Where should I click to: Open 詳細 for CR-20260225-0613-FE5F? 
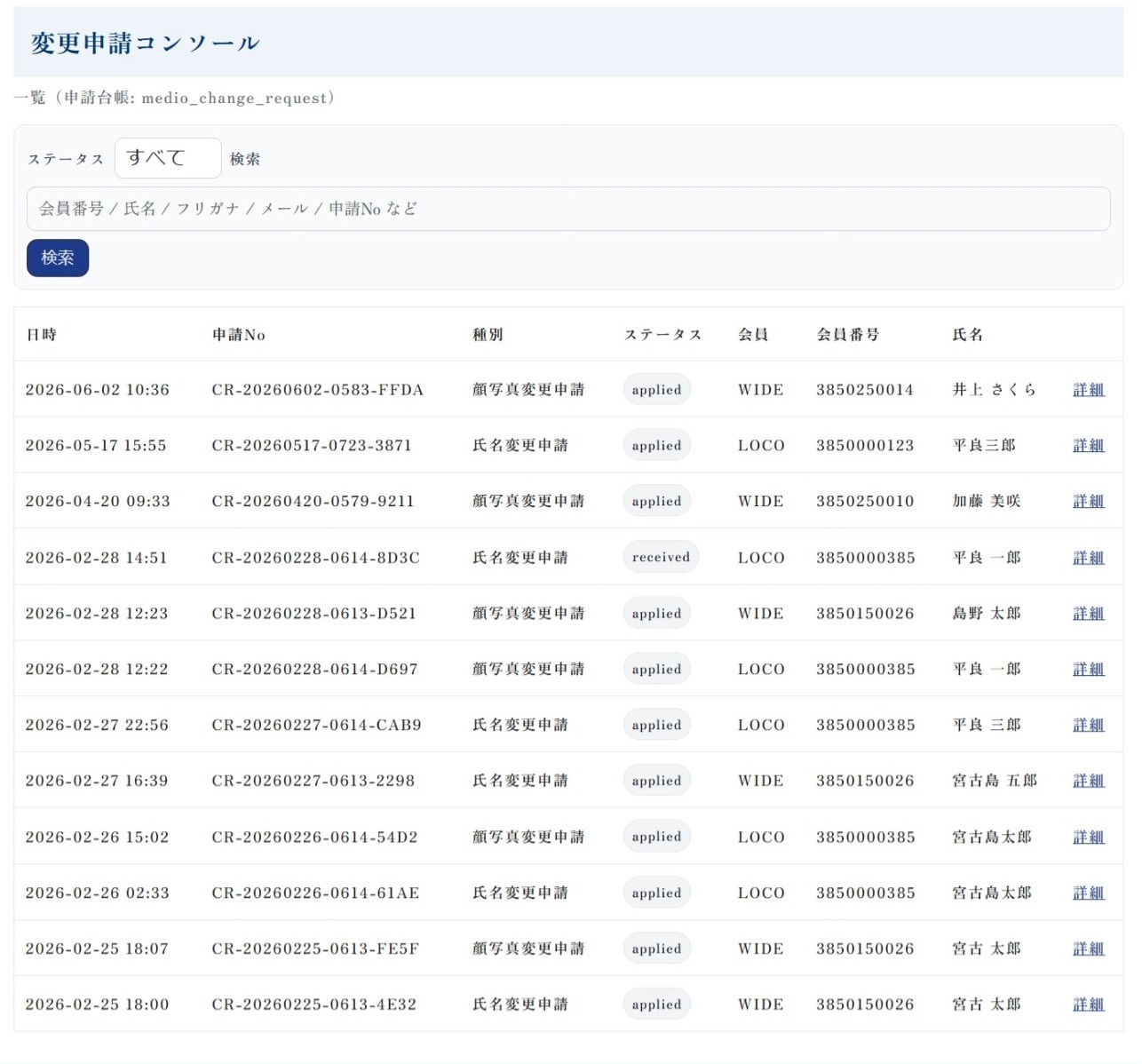pos(1089,949)
